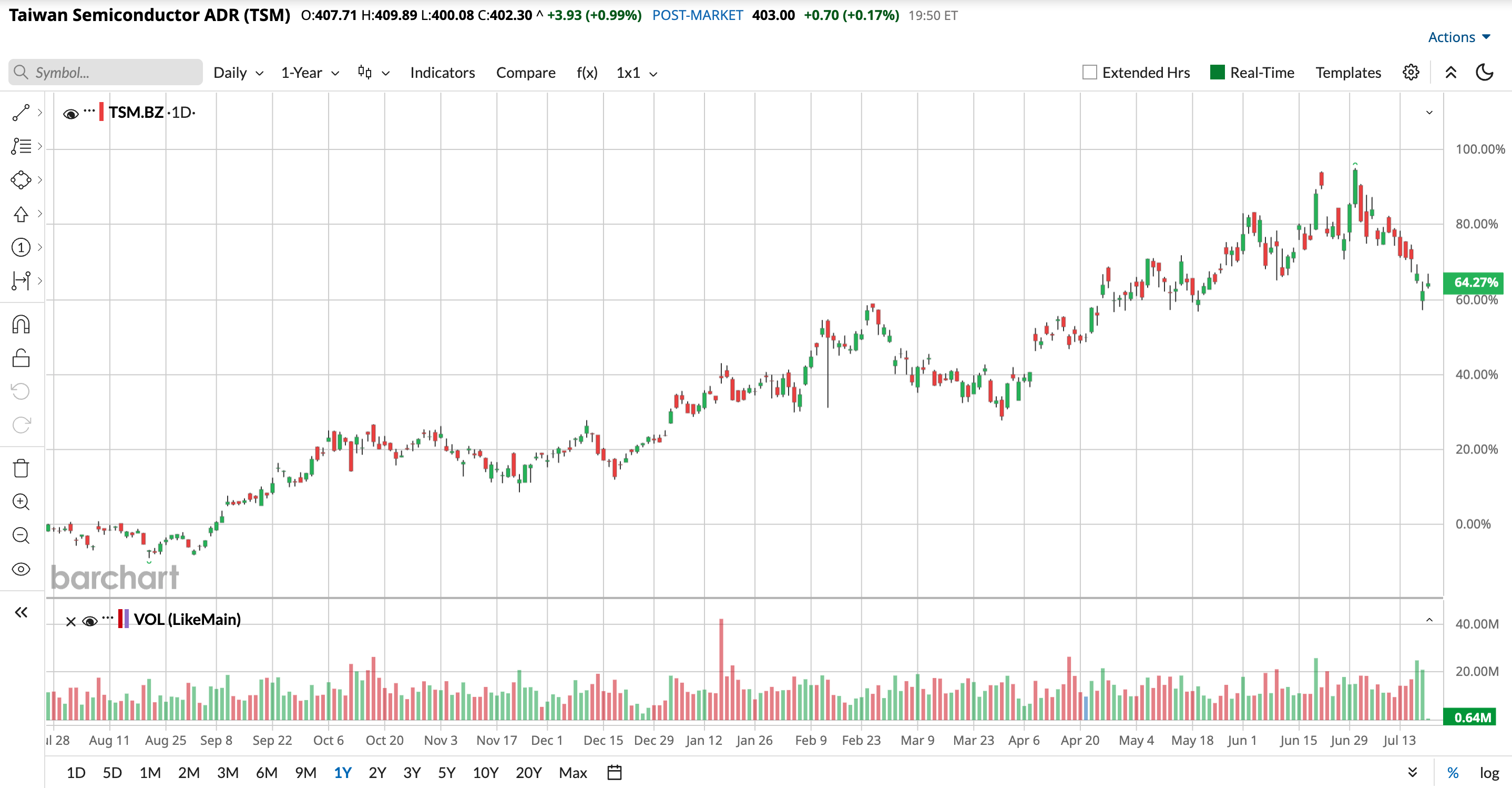The image size is (1512, 788).
Task: Undo the last chart action
Action: point(21,391)
